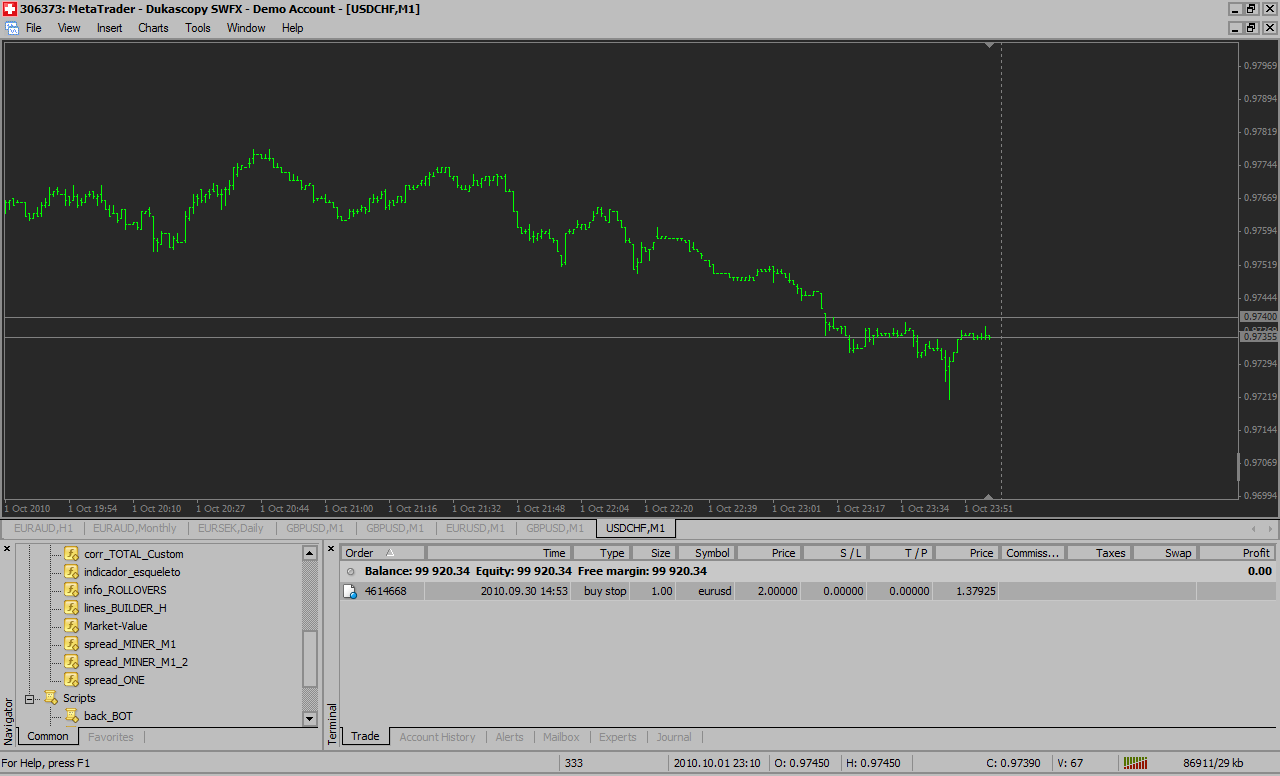1280x776 pixels.
Task: Click the Scripts folder icon
Action: point(51,698)
